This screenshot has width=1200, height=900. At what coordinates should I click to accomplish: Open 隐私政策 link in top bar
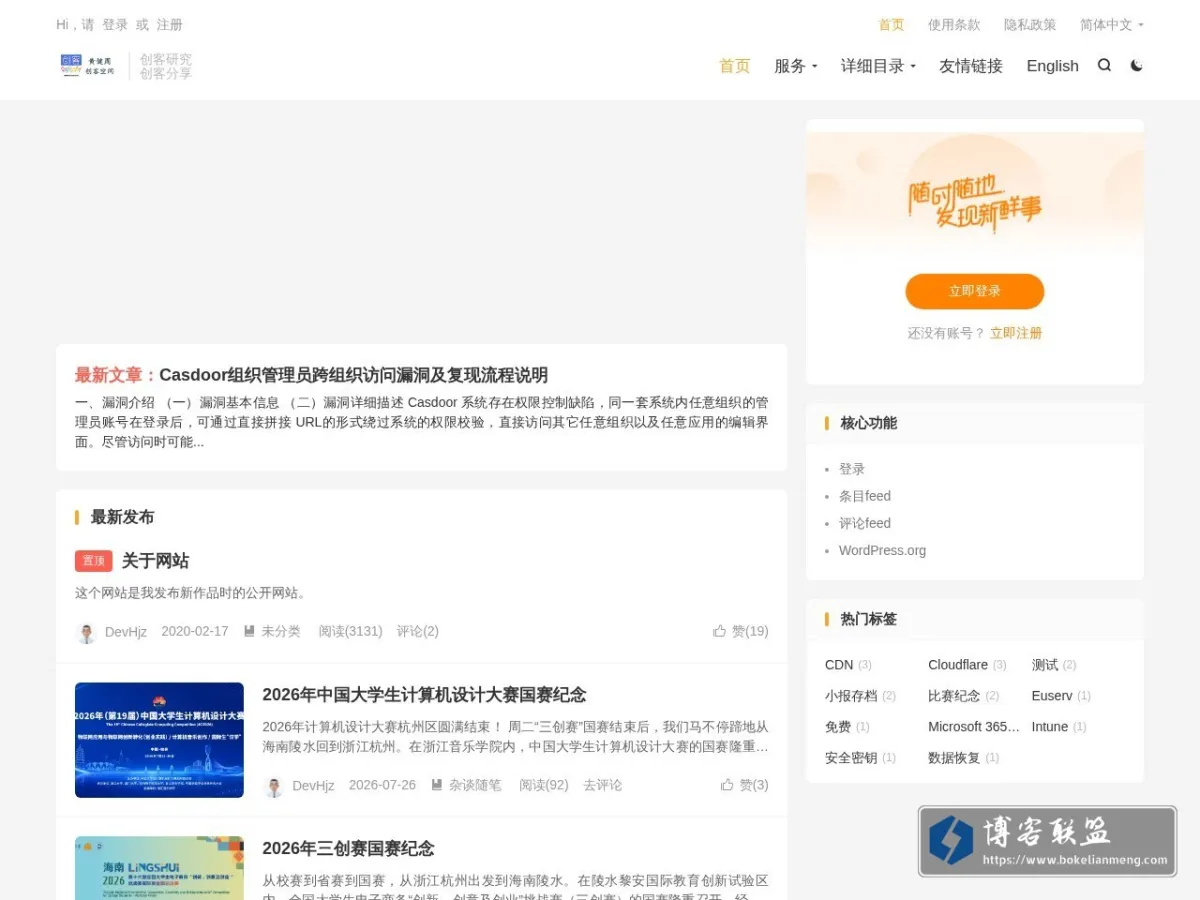click(x=1030, y=25)
